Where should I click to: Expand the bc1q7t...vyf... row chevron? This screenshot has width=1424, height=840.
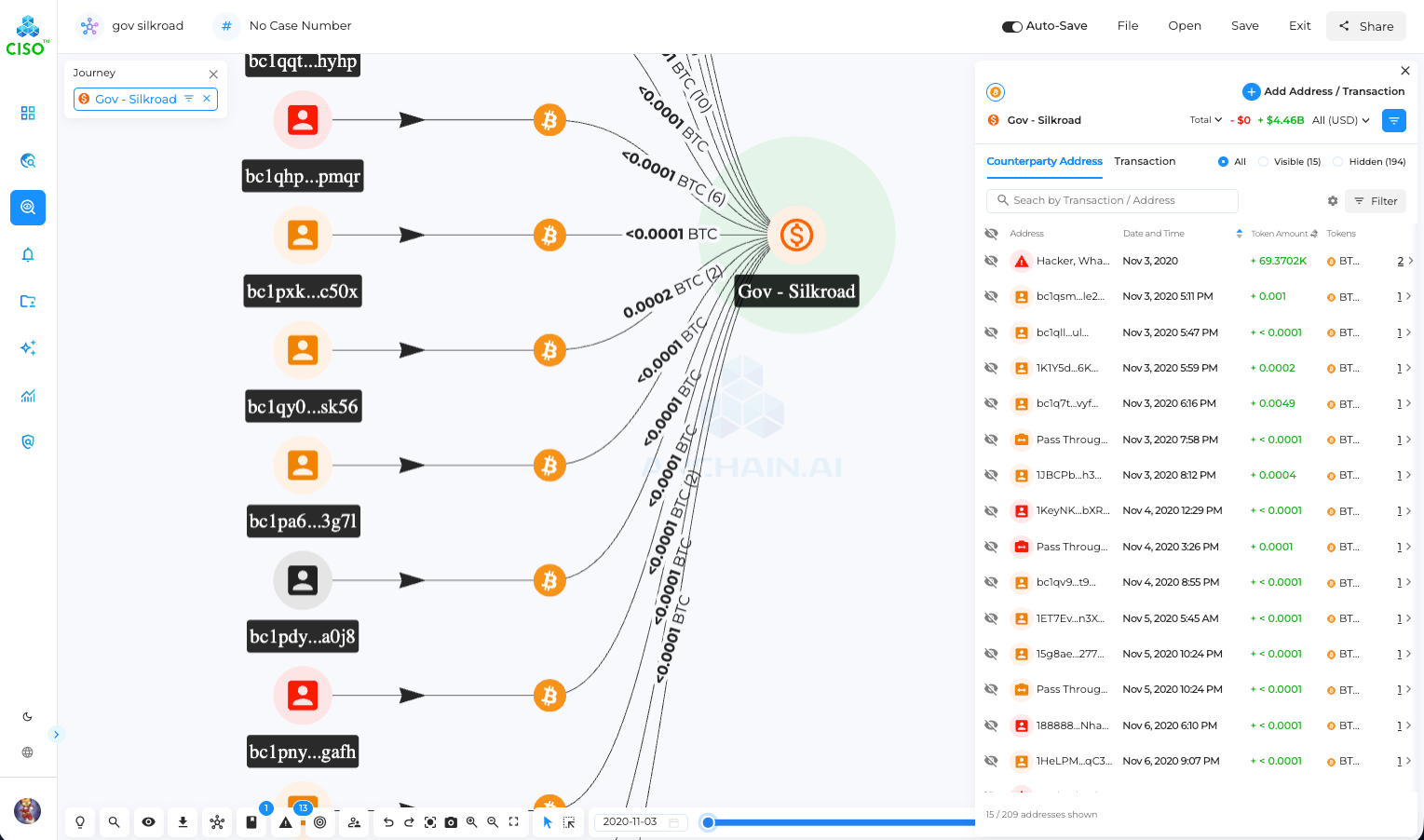1410,403
